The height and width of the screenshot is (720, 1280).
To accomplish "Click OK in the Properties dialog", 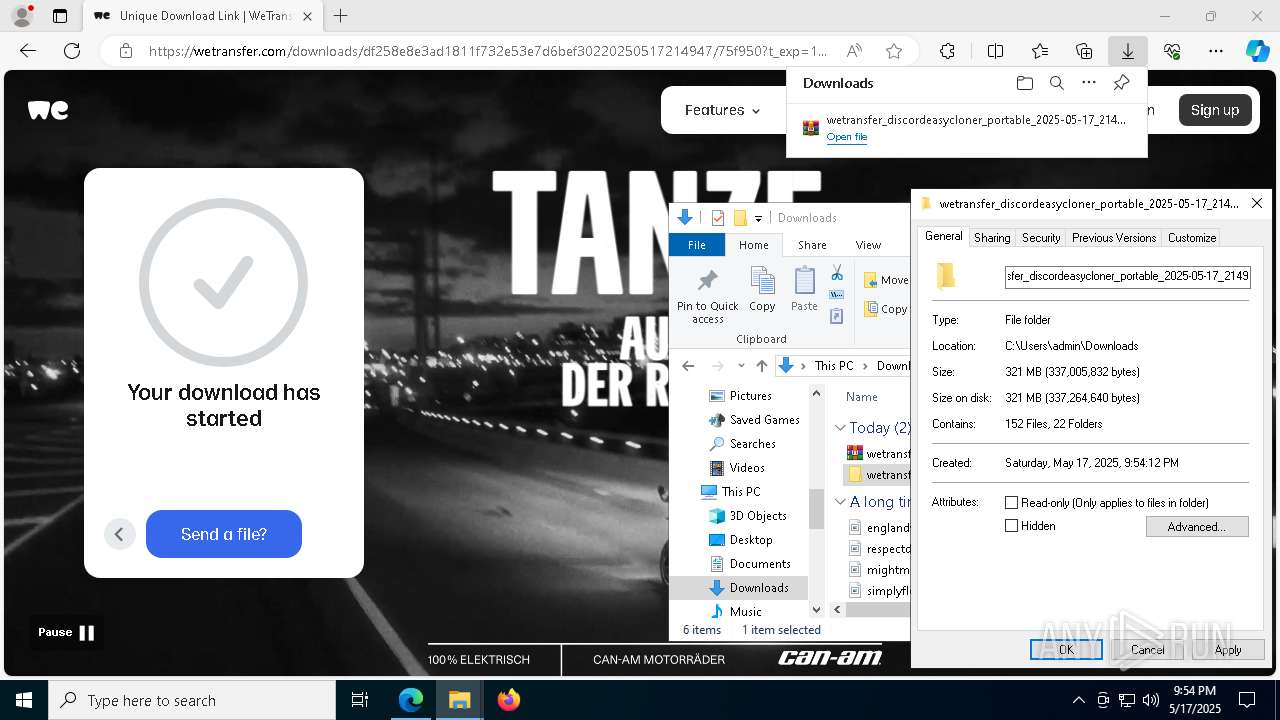I will pyautogui.click(x=1066, y=649).
